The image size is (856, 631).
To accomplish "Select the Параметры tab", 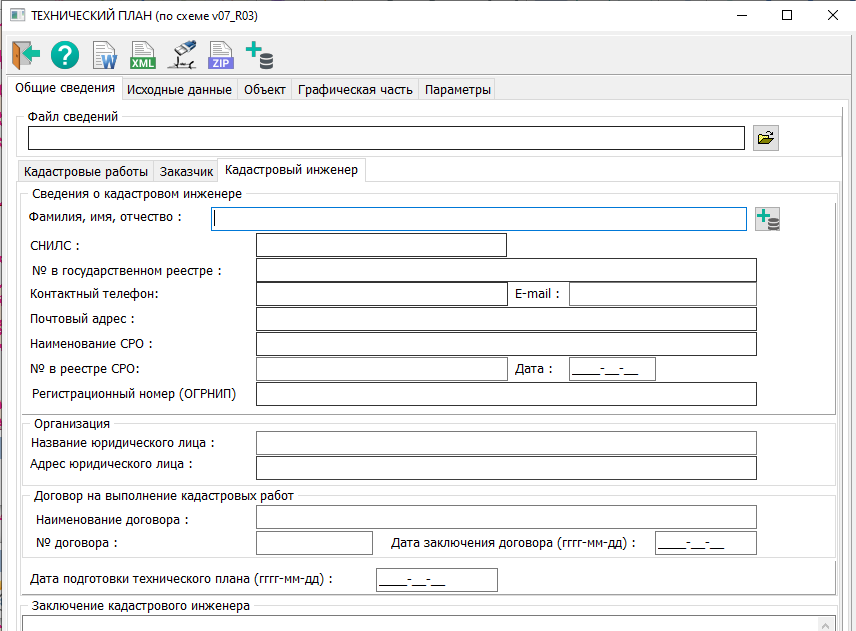I will tap(457, 90).
